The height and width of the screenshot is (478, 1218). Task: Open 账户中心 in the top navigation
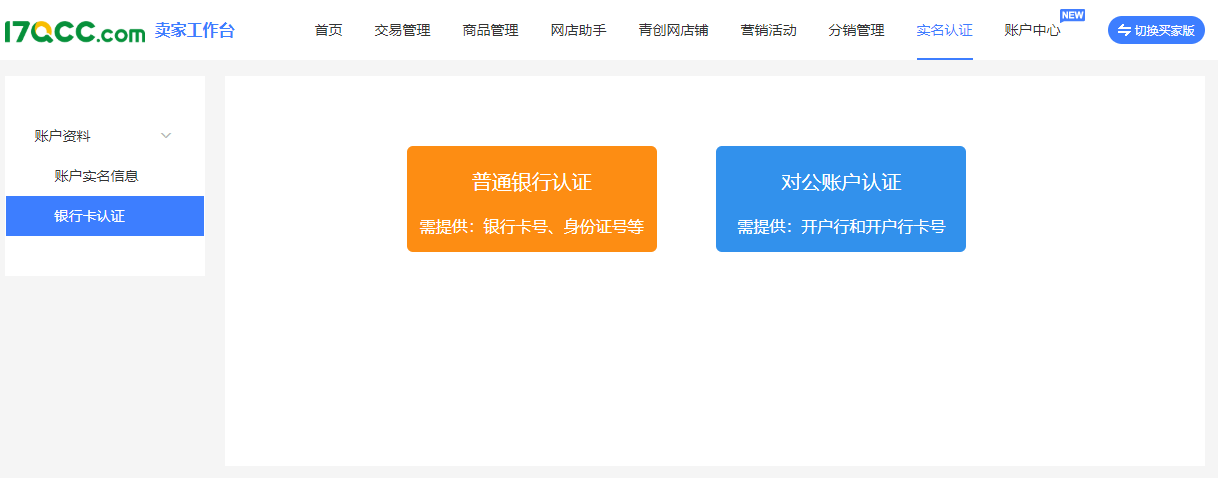click(x=1032, y=30)
